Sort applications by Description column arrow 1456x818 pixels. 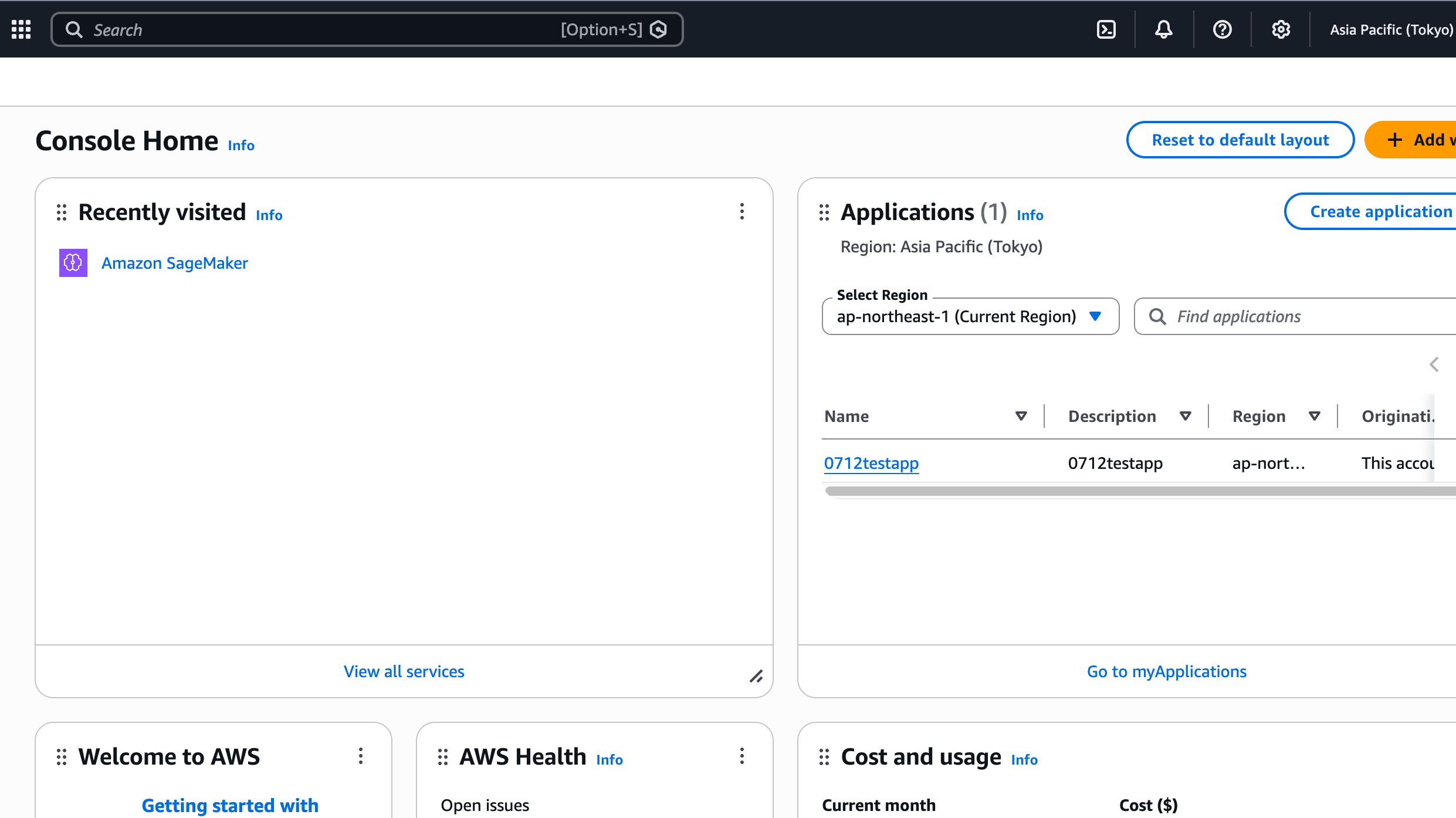1186,416
